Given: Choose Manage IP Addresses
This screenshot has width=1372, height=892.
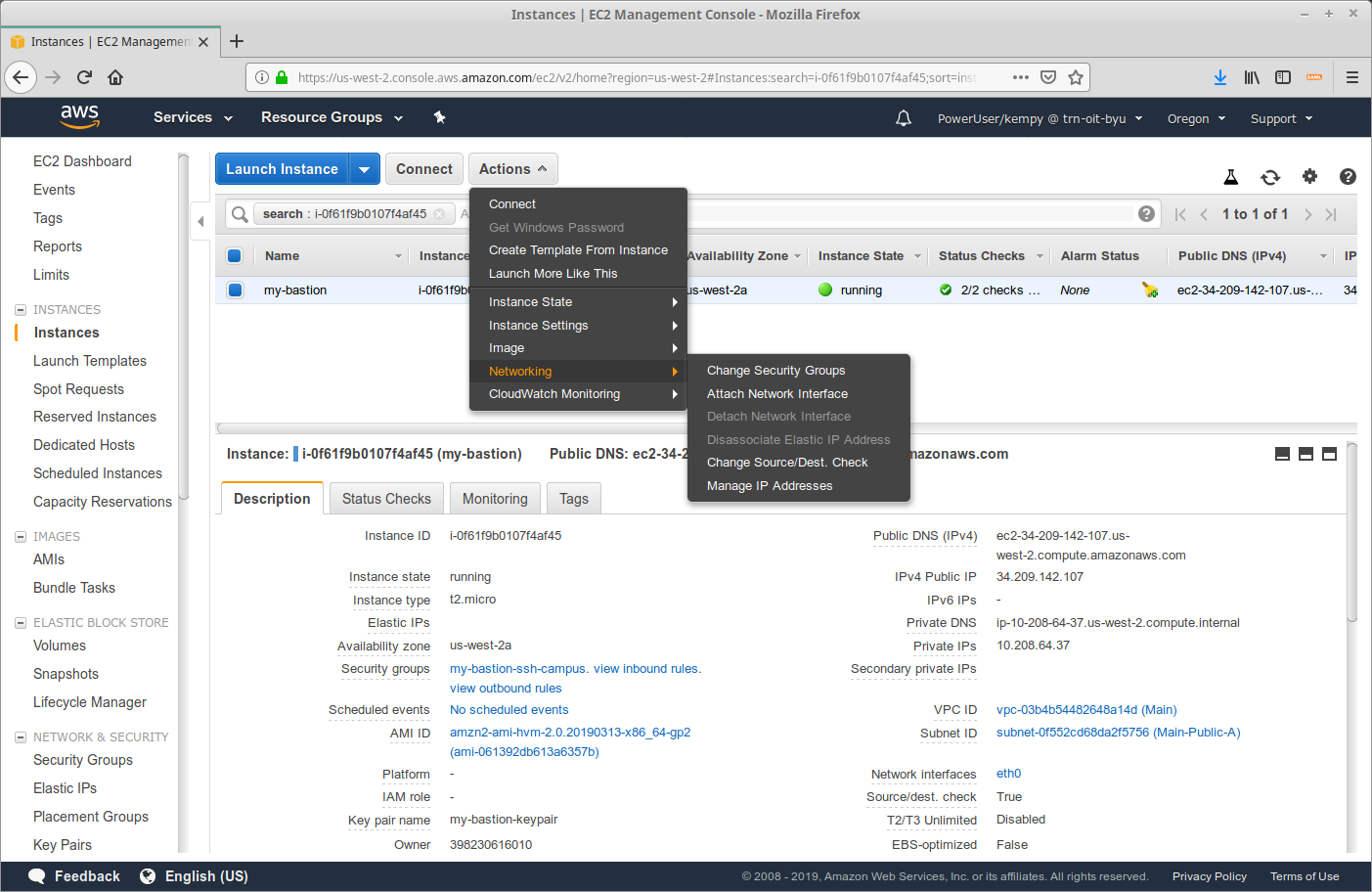Looking at the screenshot, I should 770,486.
